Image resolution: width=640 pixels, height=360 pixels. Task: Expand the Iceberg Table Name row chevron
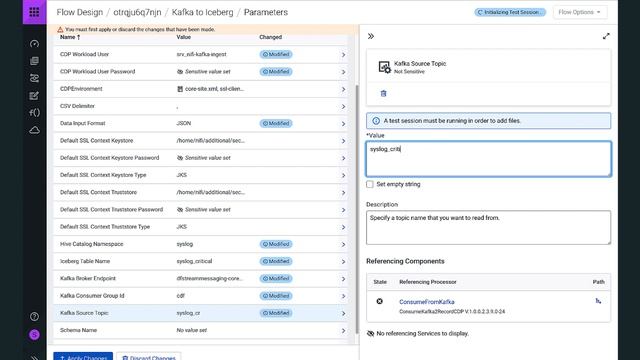pos(343,262)
